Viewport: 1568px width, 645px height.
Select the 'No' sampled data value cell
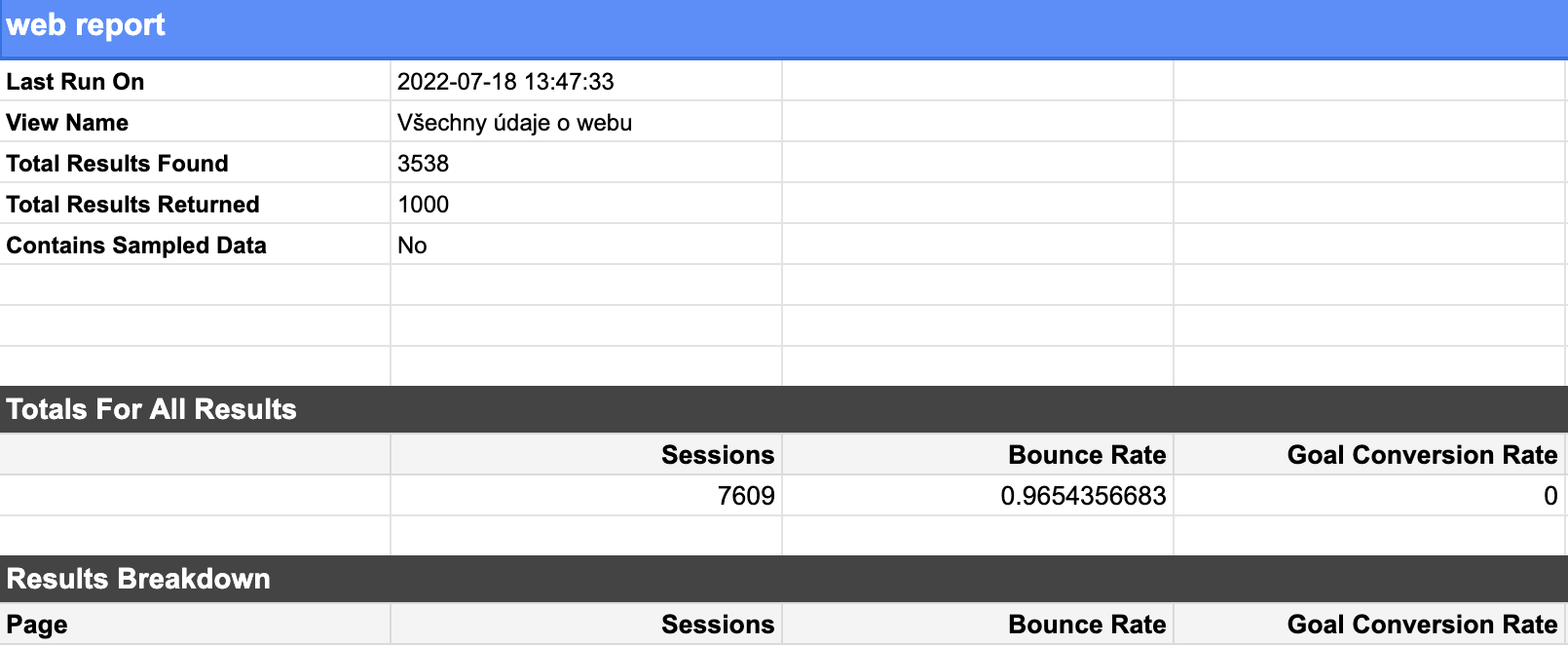click(x=586, y=245)
